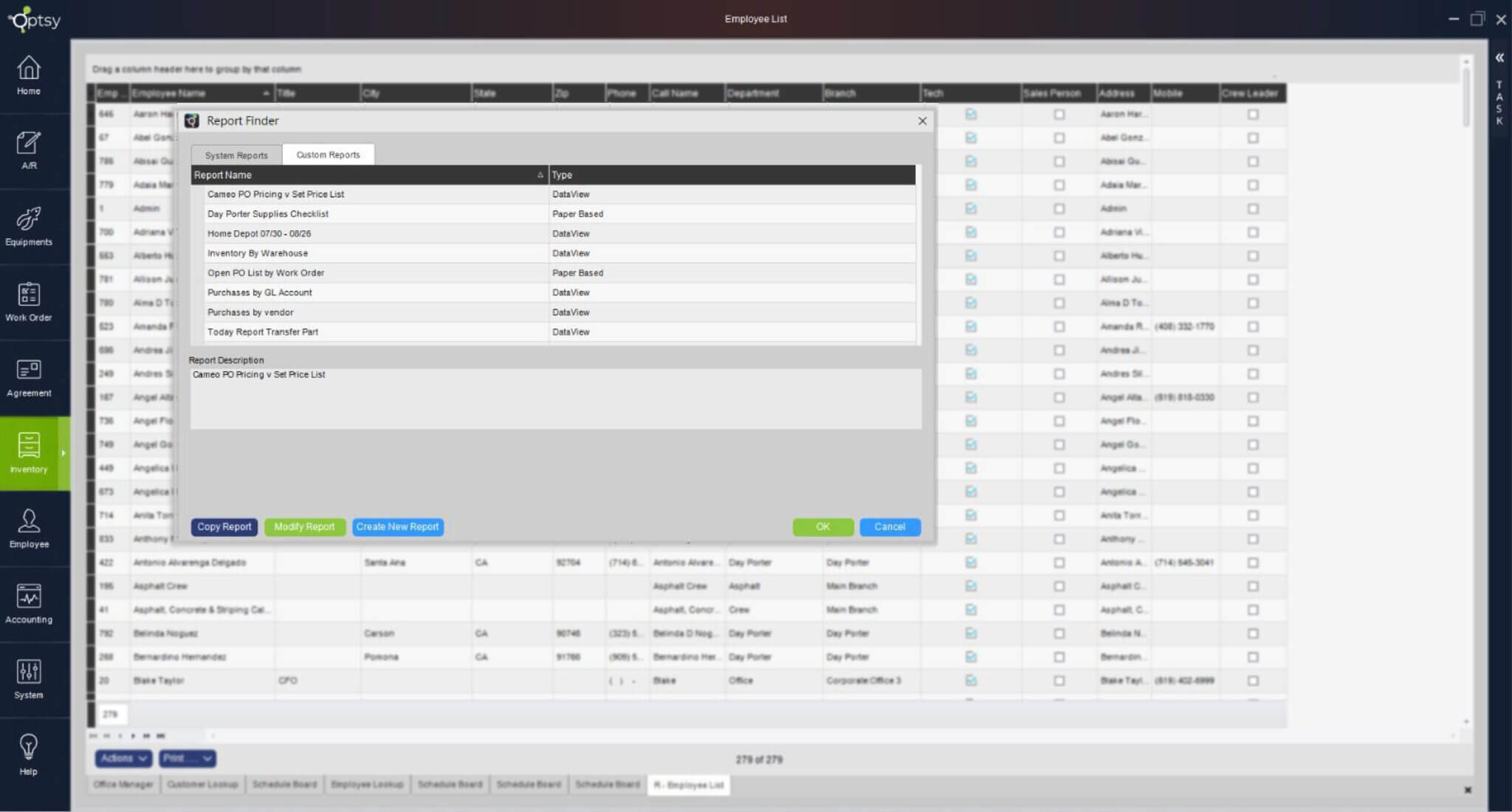The image size is (1512, 812).
Task: Toggle Crew Leader checkbox for Belinda Noguez
Action: [x=1253, y=633]
